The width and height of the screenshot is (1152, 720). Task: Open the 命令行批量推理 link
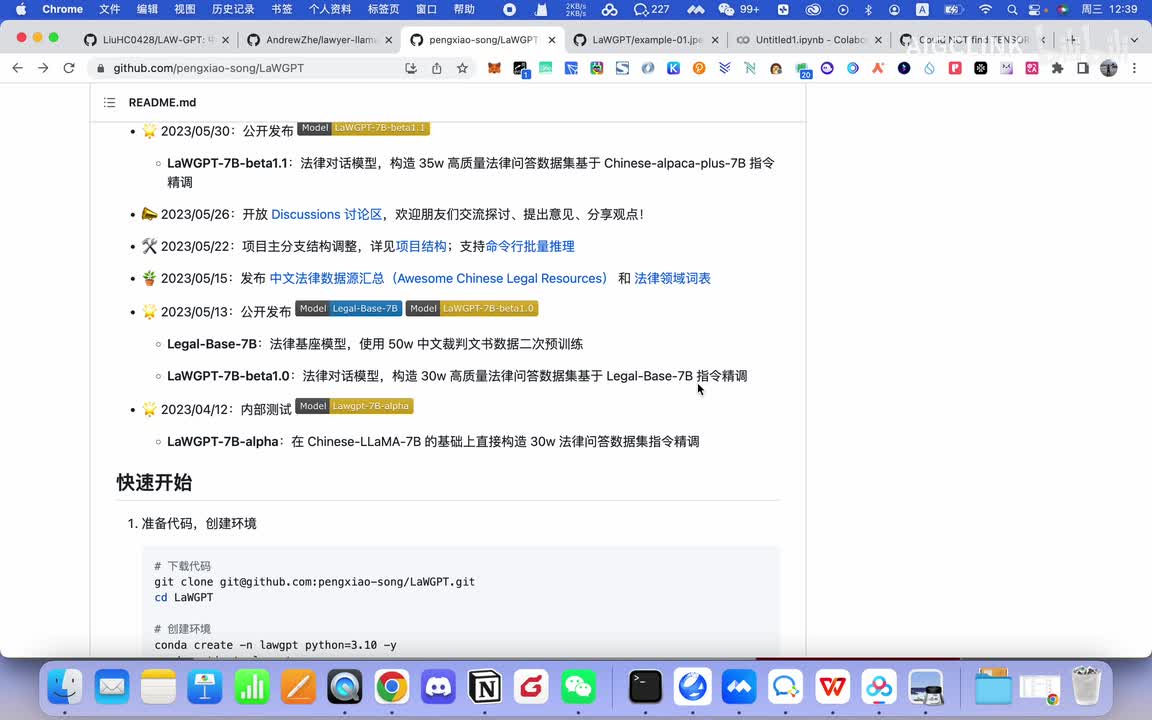coord(530,246)
